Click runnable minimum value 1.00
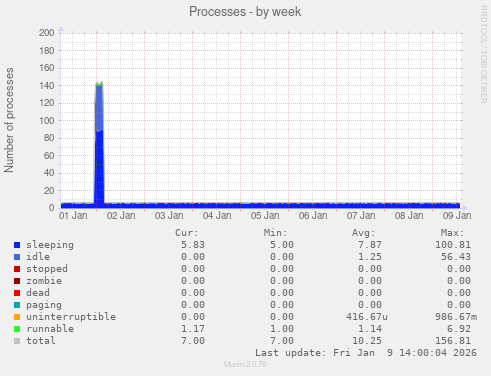Viewport: 491px width, 376px height. [282, 329]
